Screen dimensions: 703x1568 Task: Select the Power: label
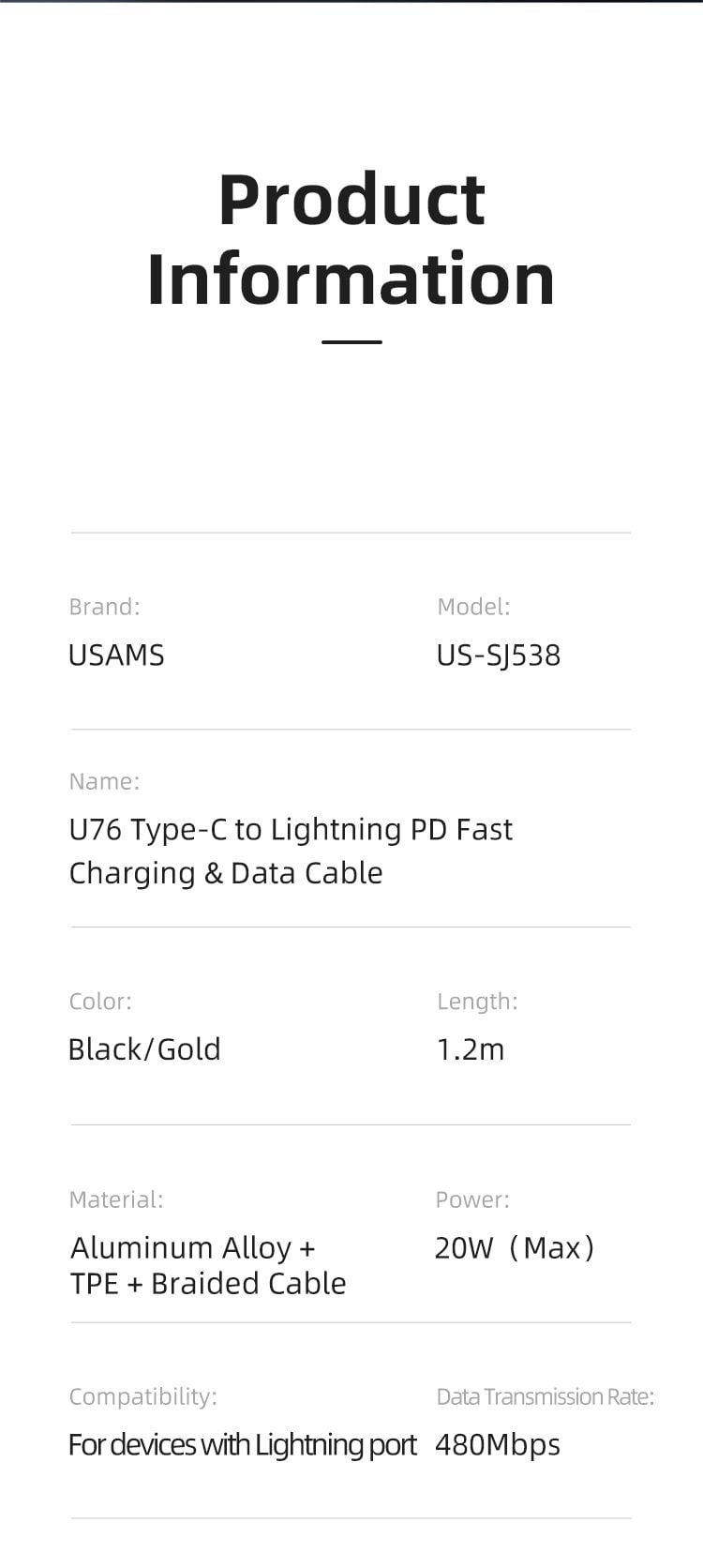point(472,1199)
